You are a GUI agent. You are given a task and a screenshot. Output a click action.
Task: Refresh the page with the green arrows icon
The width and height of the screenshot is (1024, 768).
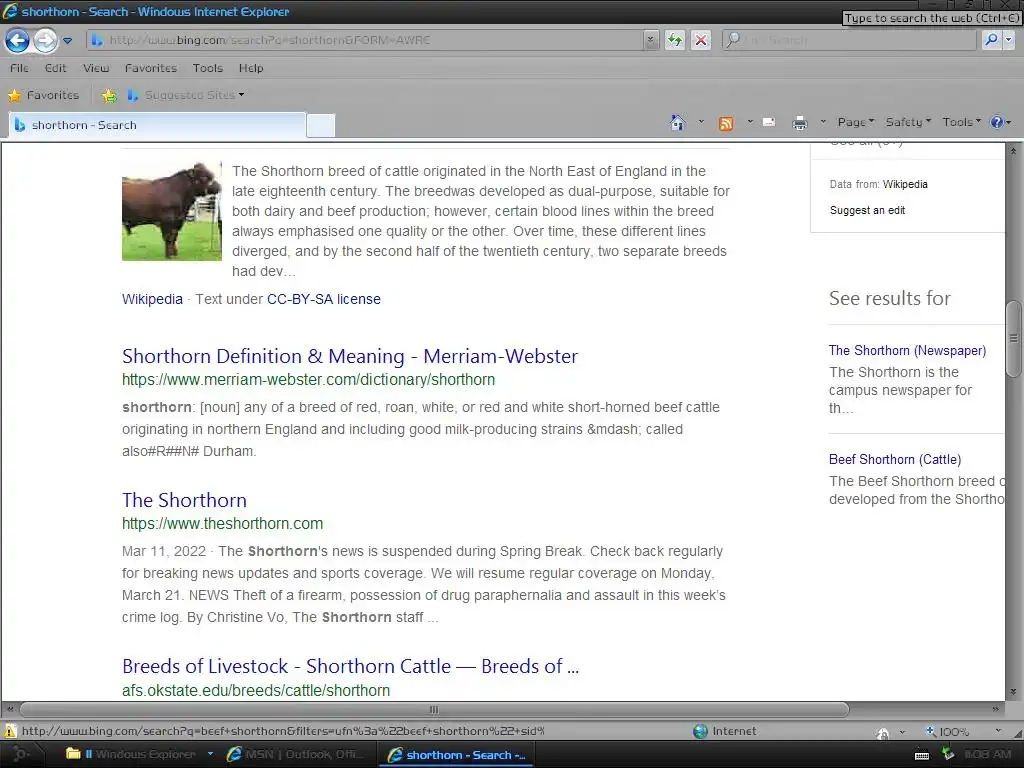click(x=675, y=40)
